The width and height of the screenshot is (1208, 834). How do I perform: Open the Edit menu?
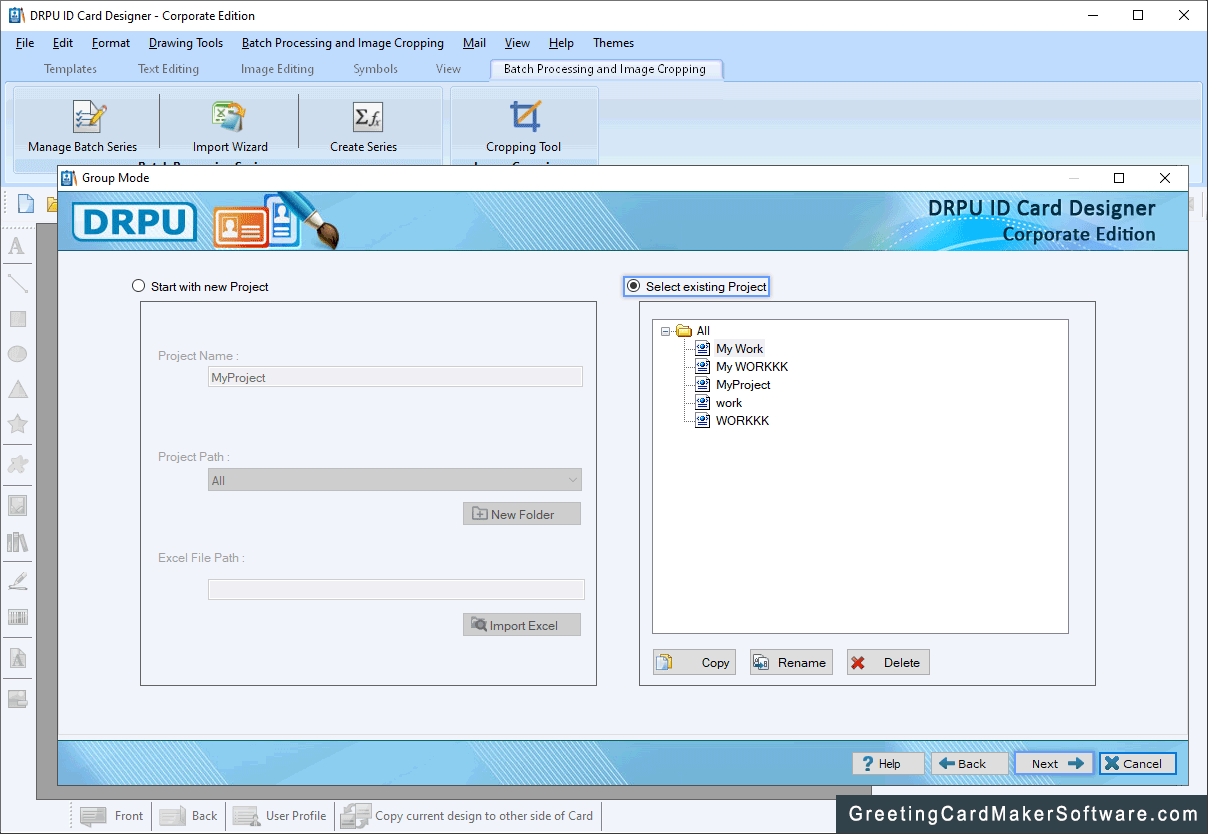coord(63,43)
